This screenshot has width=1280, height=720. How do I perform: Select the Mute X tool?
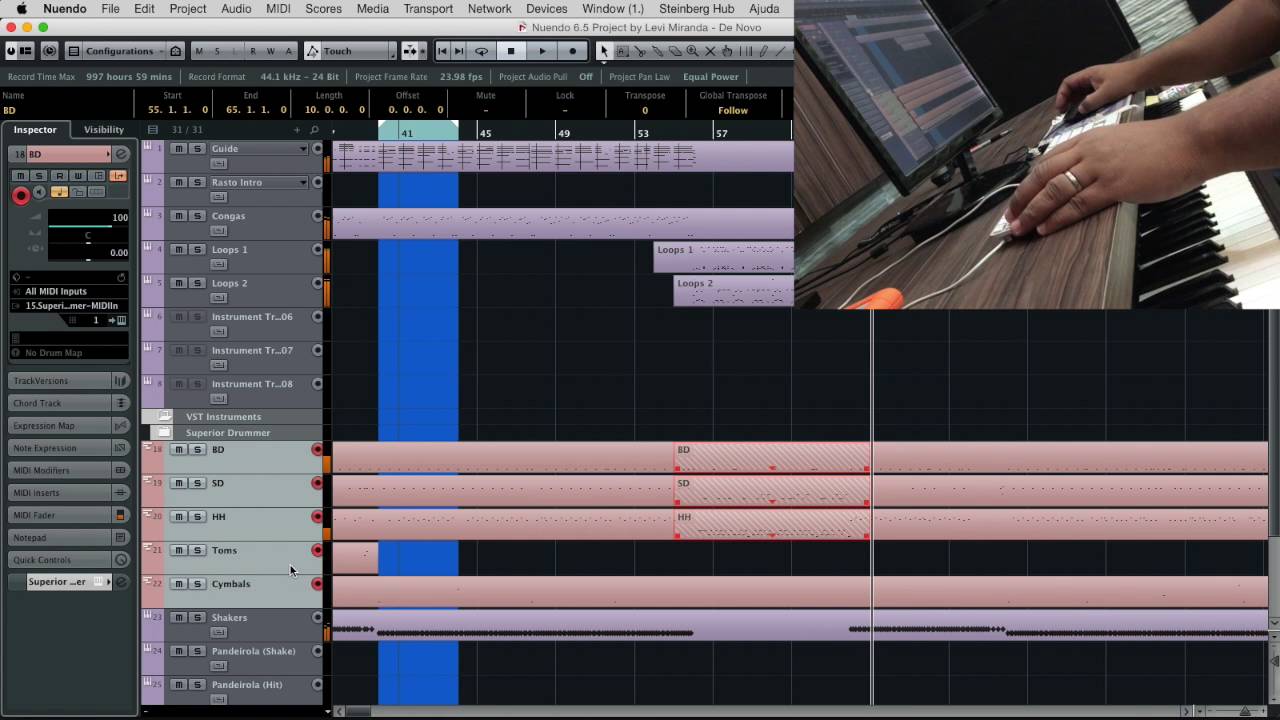point(710,51)
